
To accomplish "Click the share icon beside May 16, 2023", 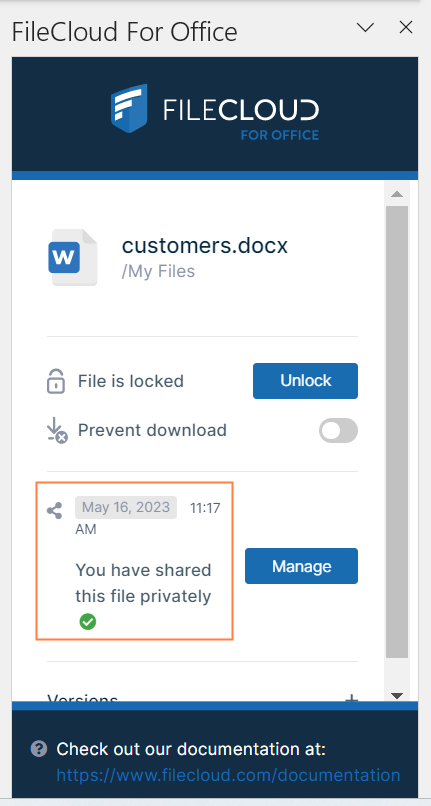I will click(55, 511).
